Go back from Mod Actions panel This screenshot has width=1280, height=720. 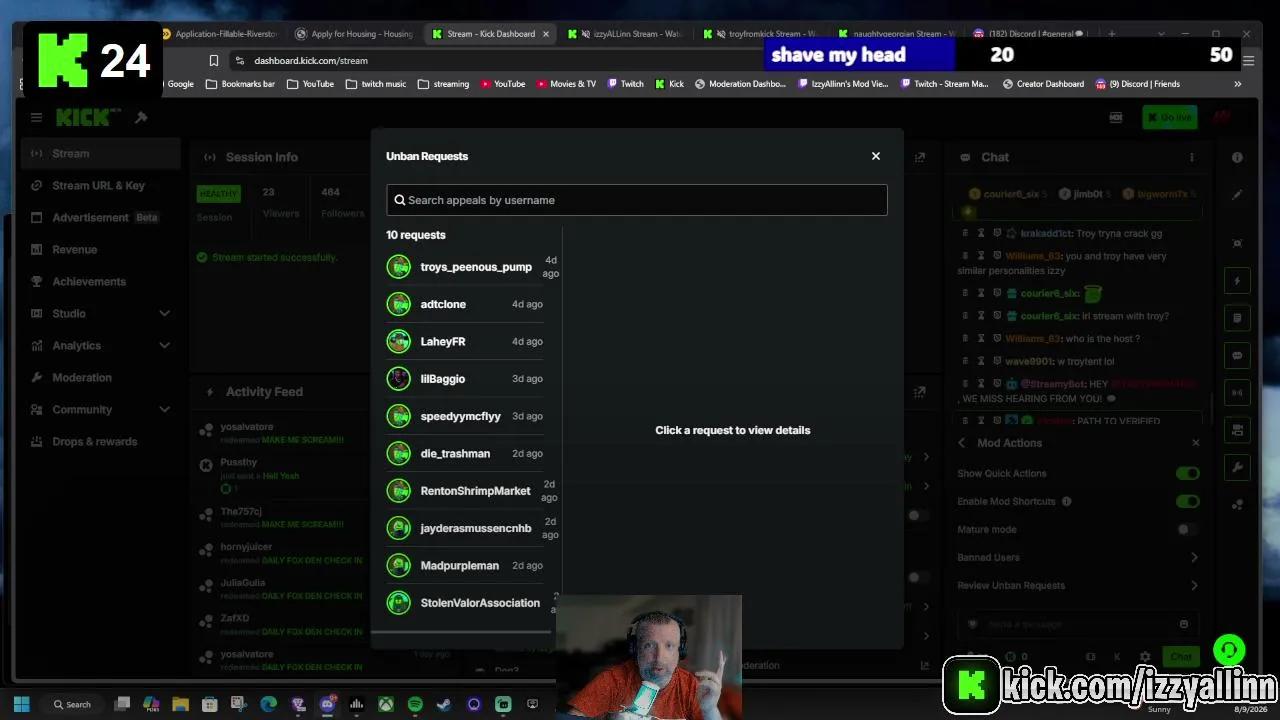(x=962, y=443)
